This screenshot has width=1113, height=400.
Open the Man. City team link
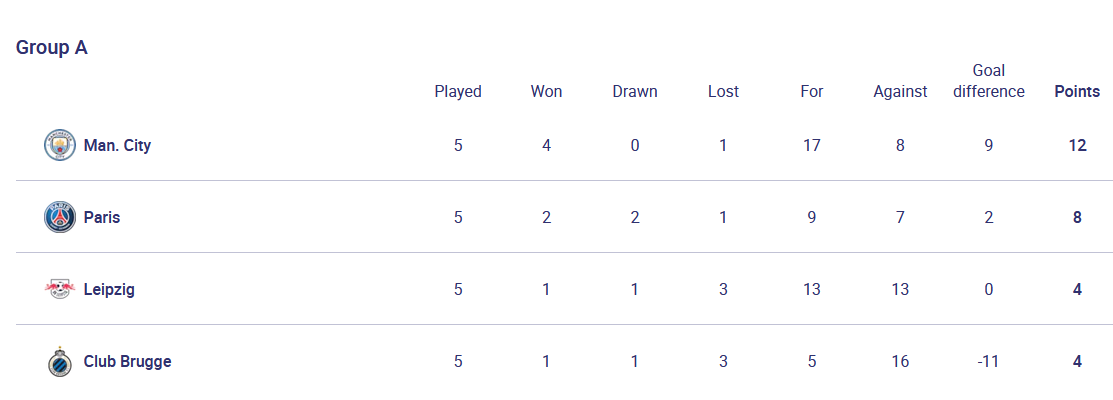(117, 145)
